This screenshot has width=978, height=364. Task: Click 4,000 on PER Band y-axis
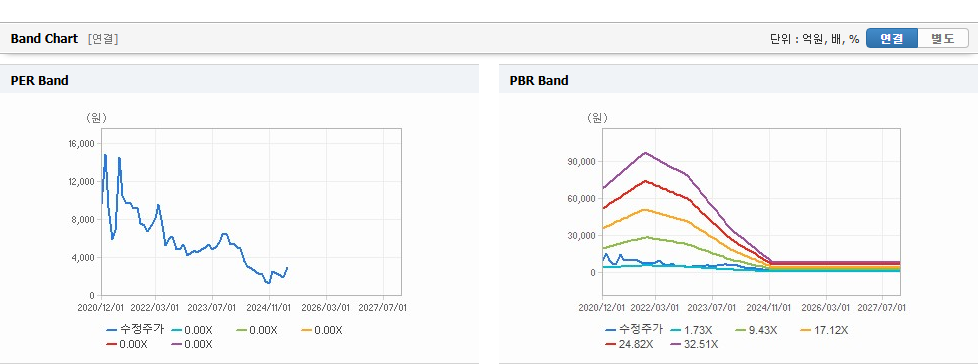tap(83, 257)
